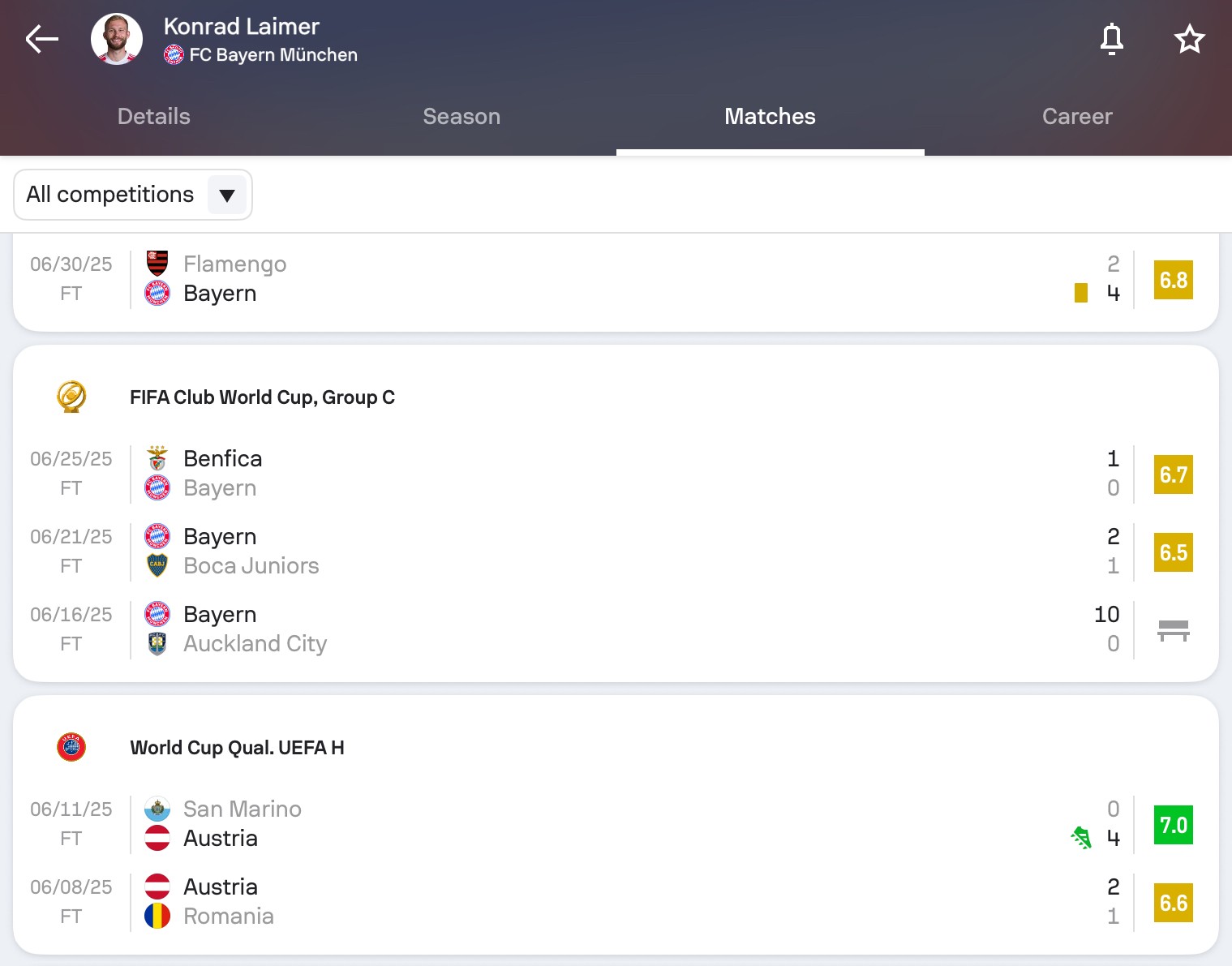The height and width of the screenshot is (966, 1232).
Task: Open the Career tab
Action: pos(1077,116)
